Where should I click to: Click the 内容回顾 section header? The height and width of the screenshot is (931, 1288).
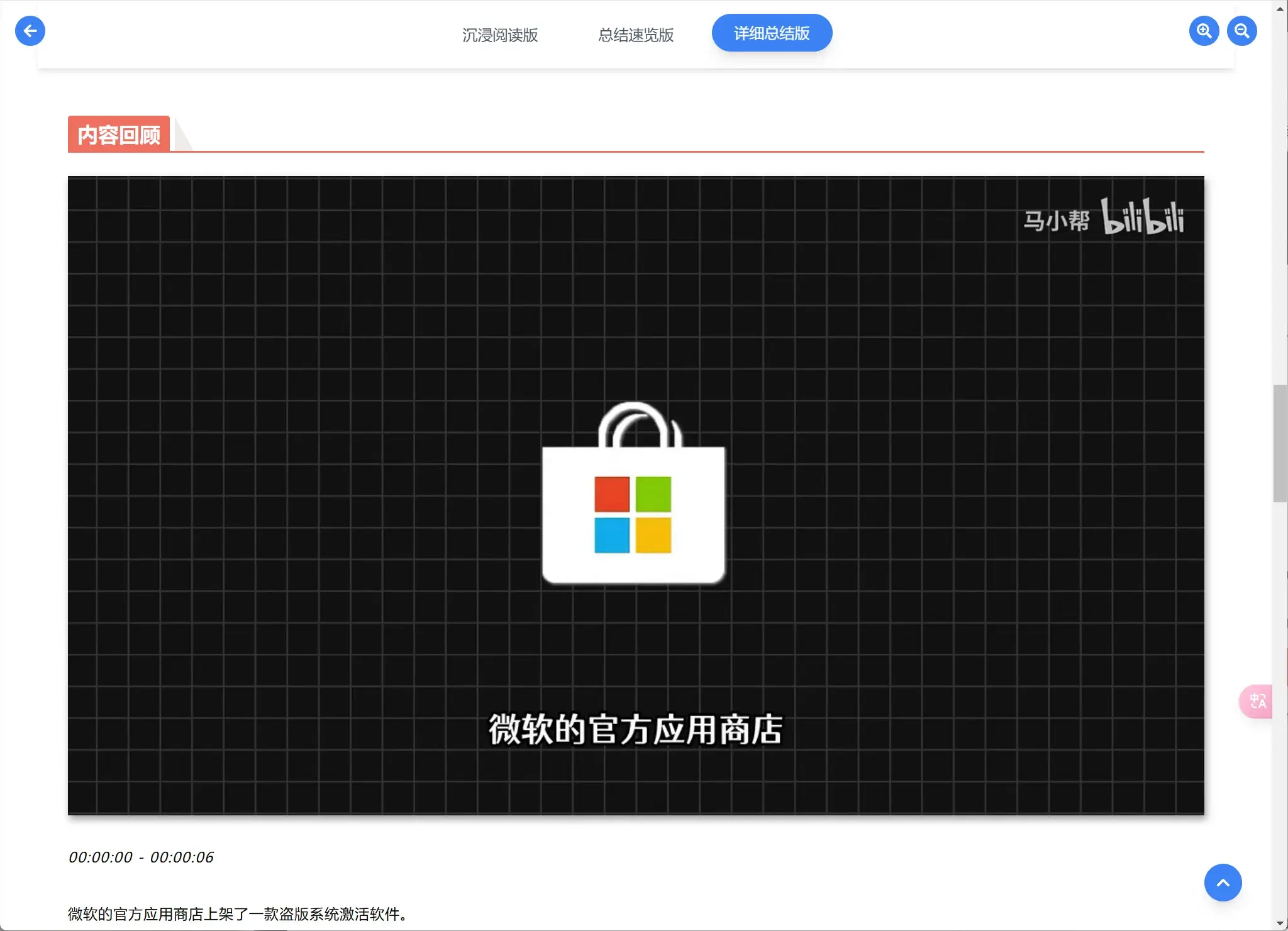click(x=119, y=135)
